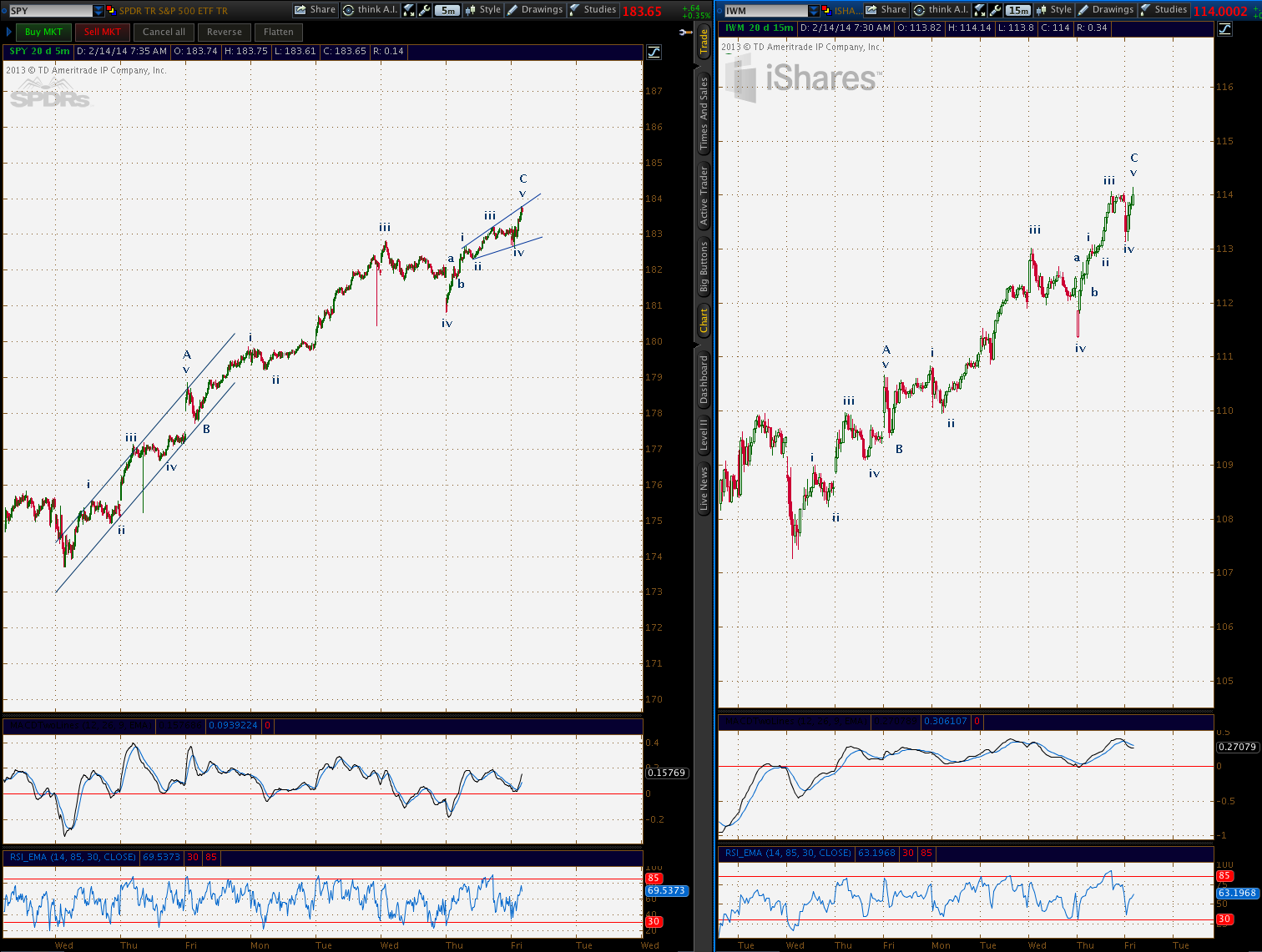Viewport: 1262px width, 952px height.
Task: Click the IWM 20 d 15m chart label
Action: (x=759, y=28)
